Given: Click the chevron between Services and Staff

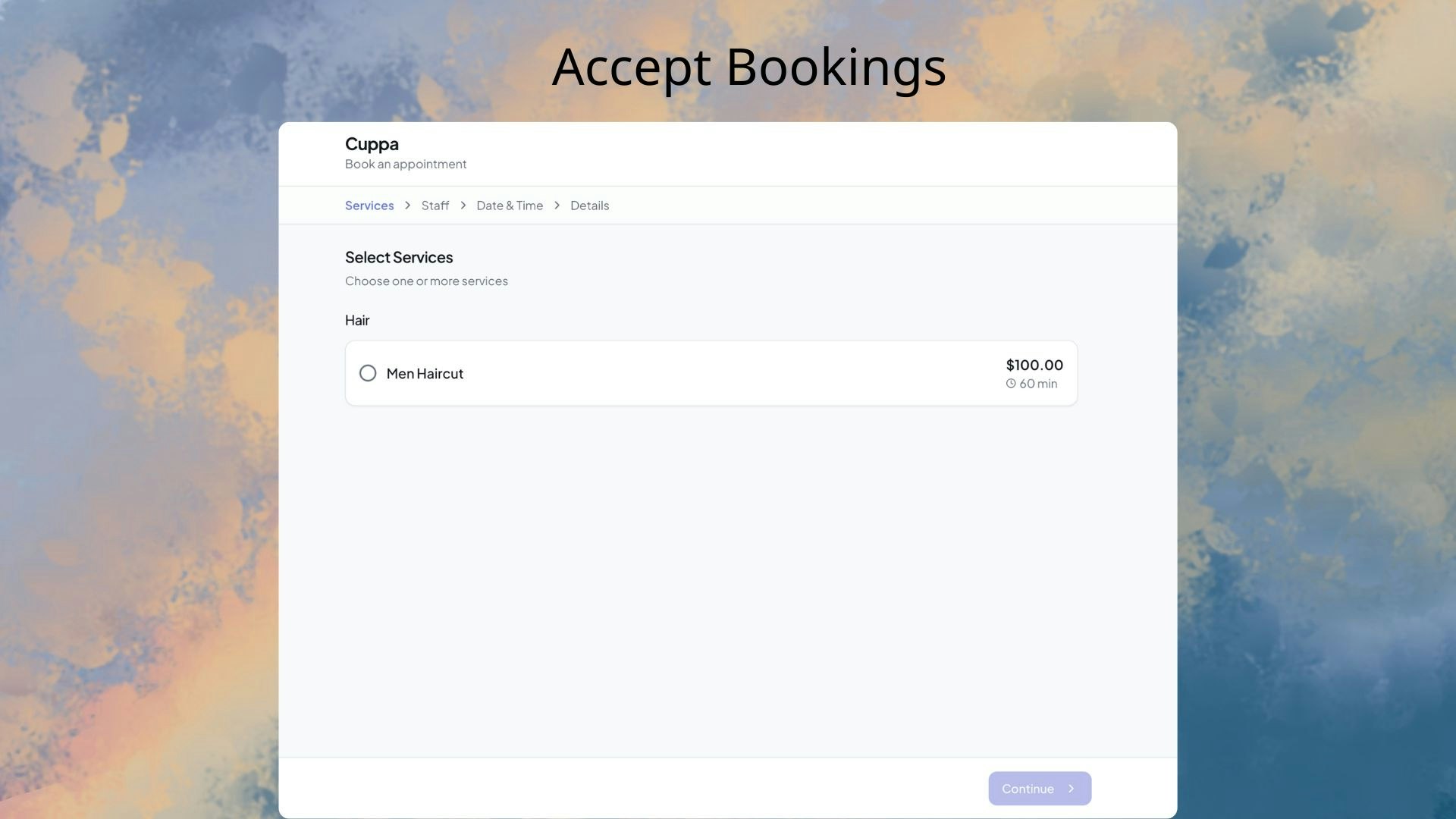Looking at the screenshot, I should 407,206.
